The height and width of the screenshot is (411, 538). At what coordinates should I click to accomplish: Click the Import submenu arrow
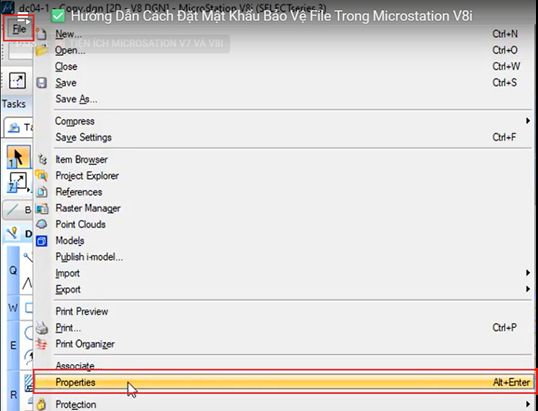coord(528,273)
